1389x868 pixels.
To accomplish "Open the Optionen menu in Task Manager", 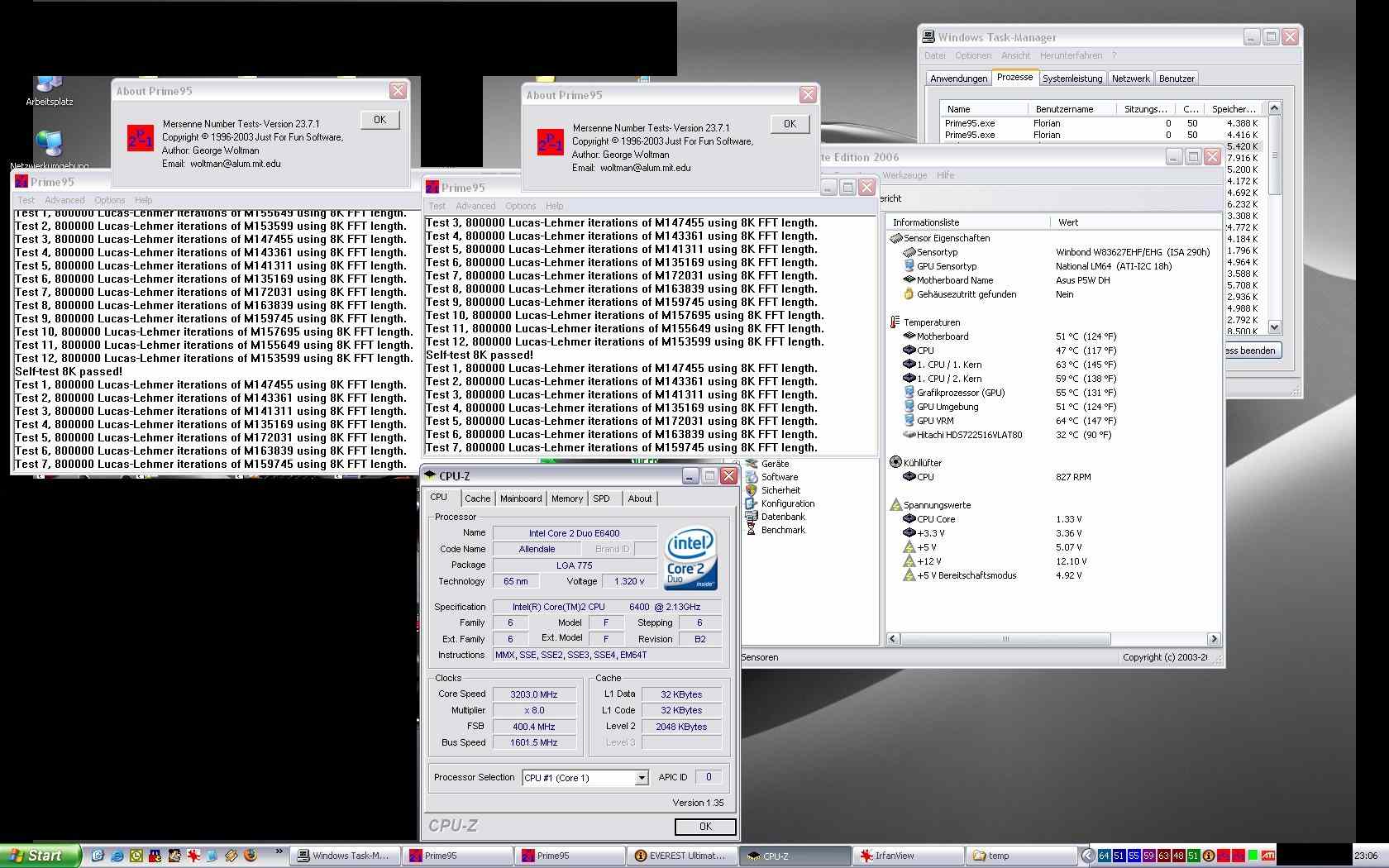I will [973, 55].
